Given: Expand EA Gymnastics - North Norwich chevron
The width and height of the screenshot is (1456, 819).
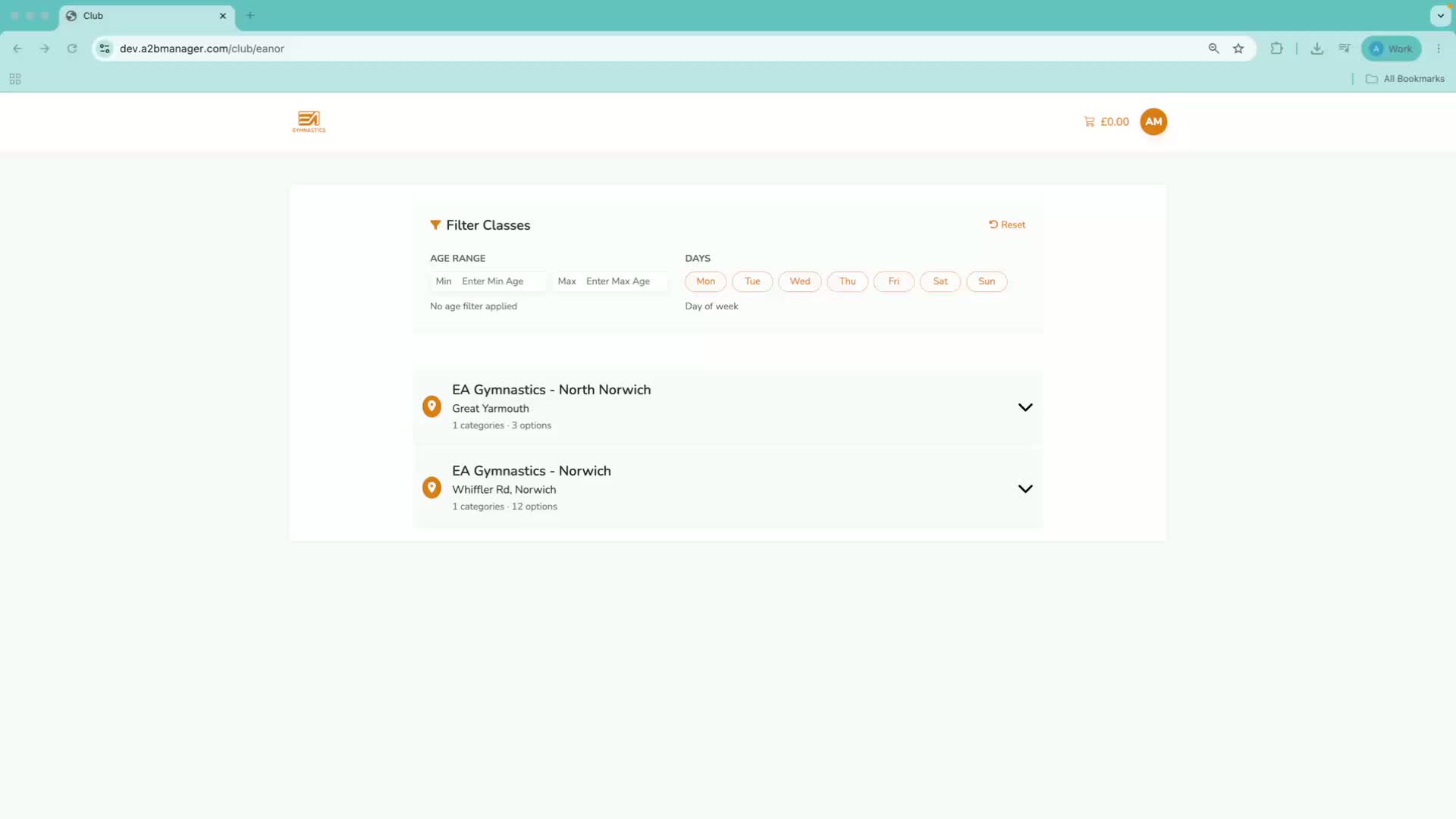Looking at the screenshot, I should (x=1025, y=407).
